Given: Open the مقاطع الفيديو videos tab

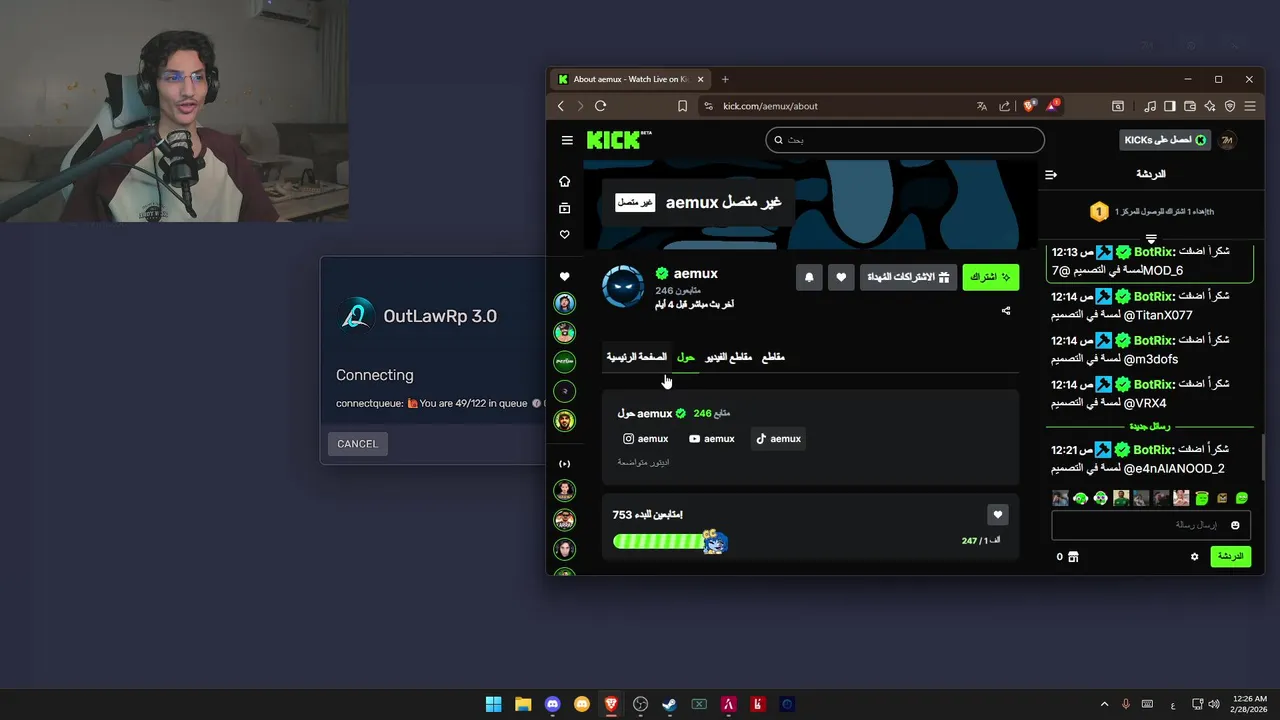Looking at the screenshot, I should pos(729,357).
